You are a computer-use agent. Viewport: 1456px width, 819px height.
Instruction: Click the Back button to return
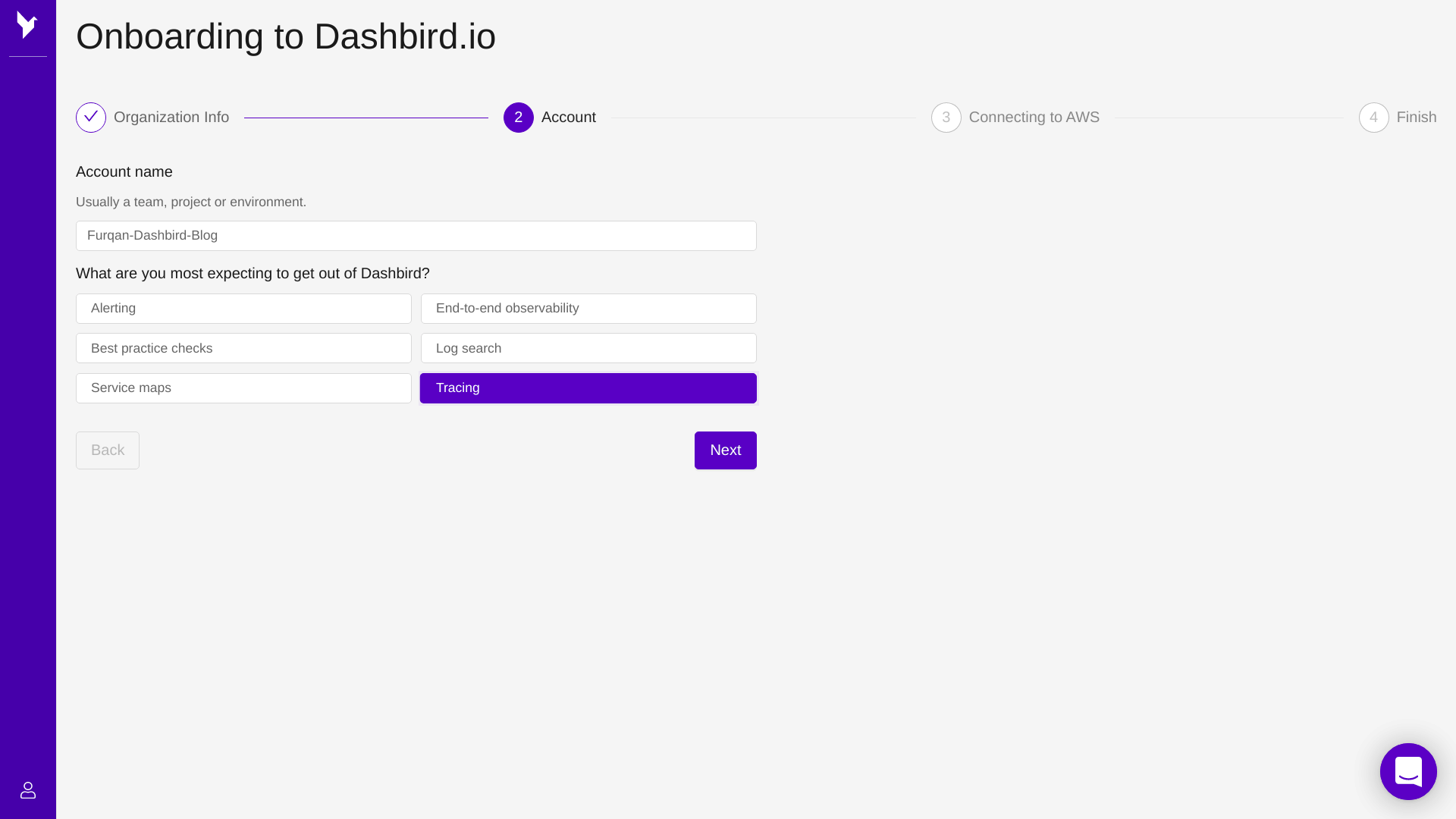click(x=108, y=450)
